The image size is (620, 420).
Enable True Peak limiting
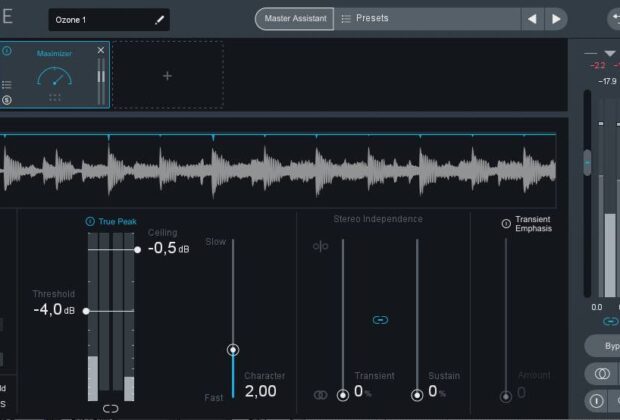click(90, 221)
